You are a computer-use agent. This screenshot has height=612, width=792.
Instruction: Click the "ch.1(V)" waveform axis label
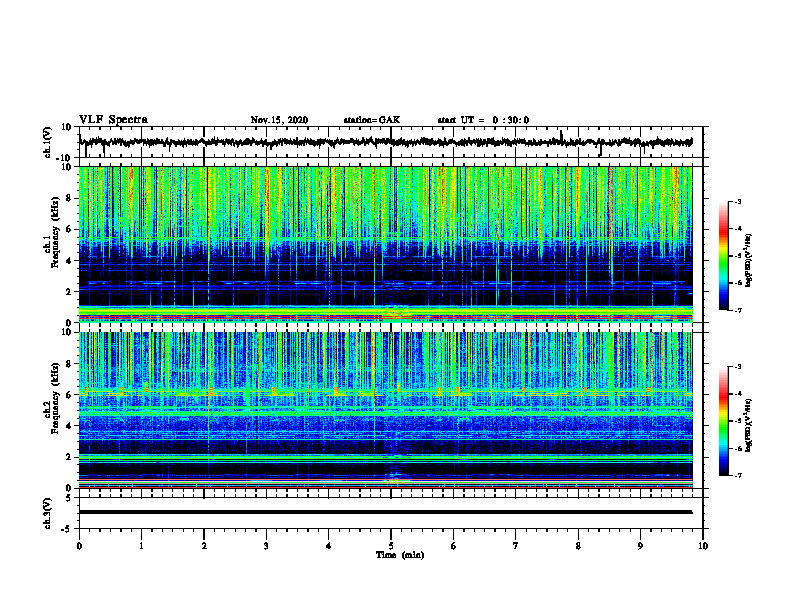coord(48,142)
